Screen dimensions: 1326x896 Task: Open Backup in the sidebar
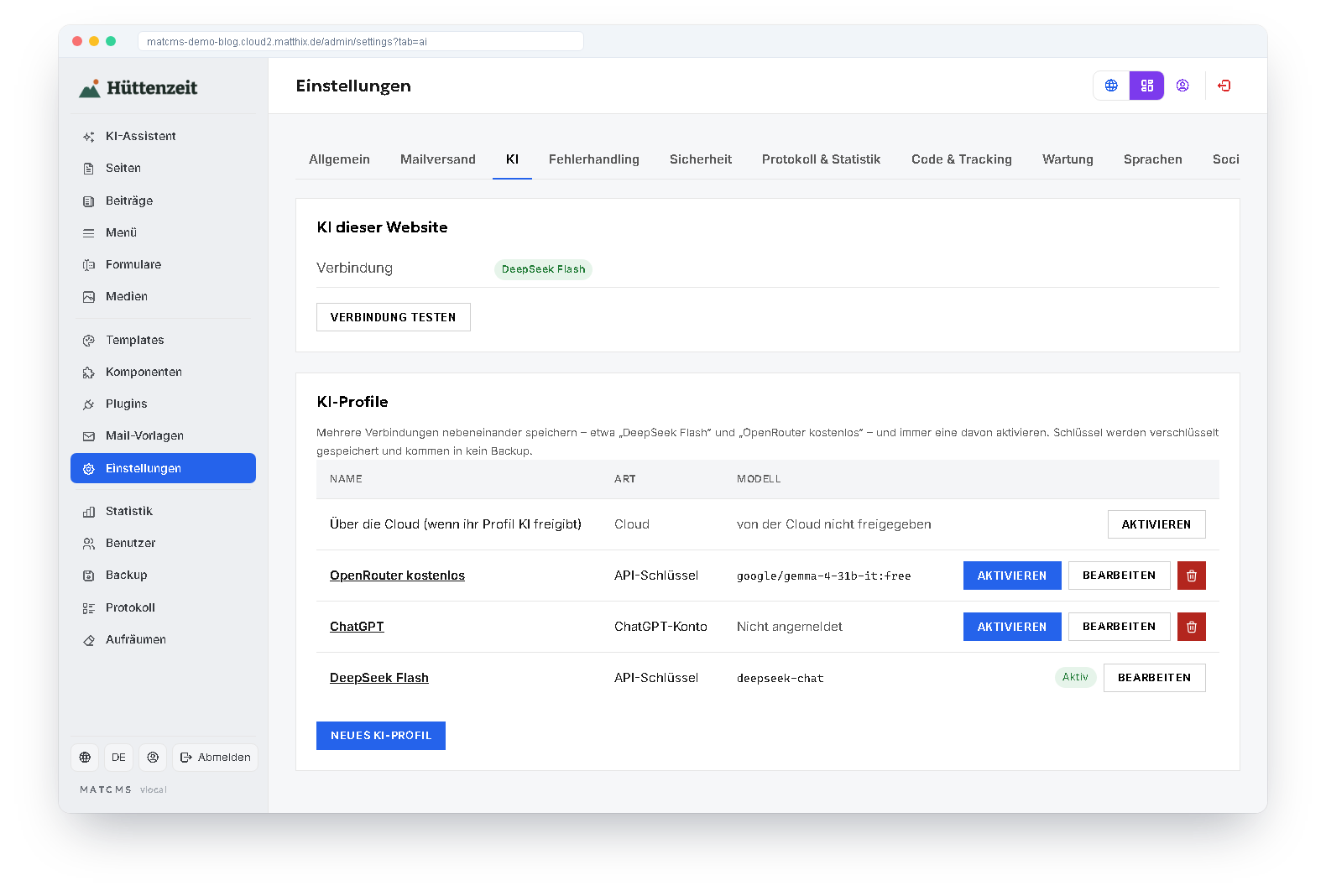coord(163,575)
